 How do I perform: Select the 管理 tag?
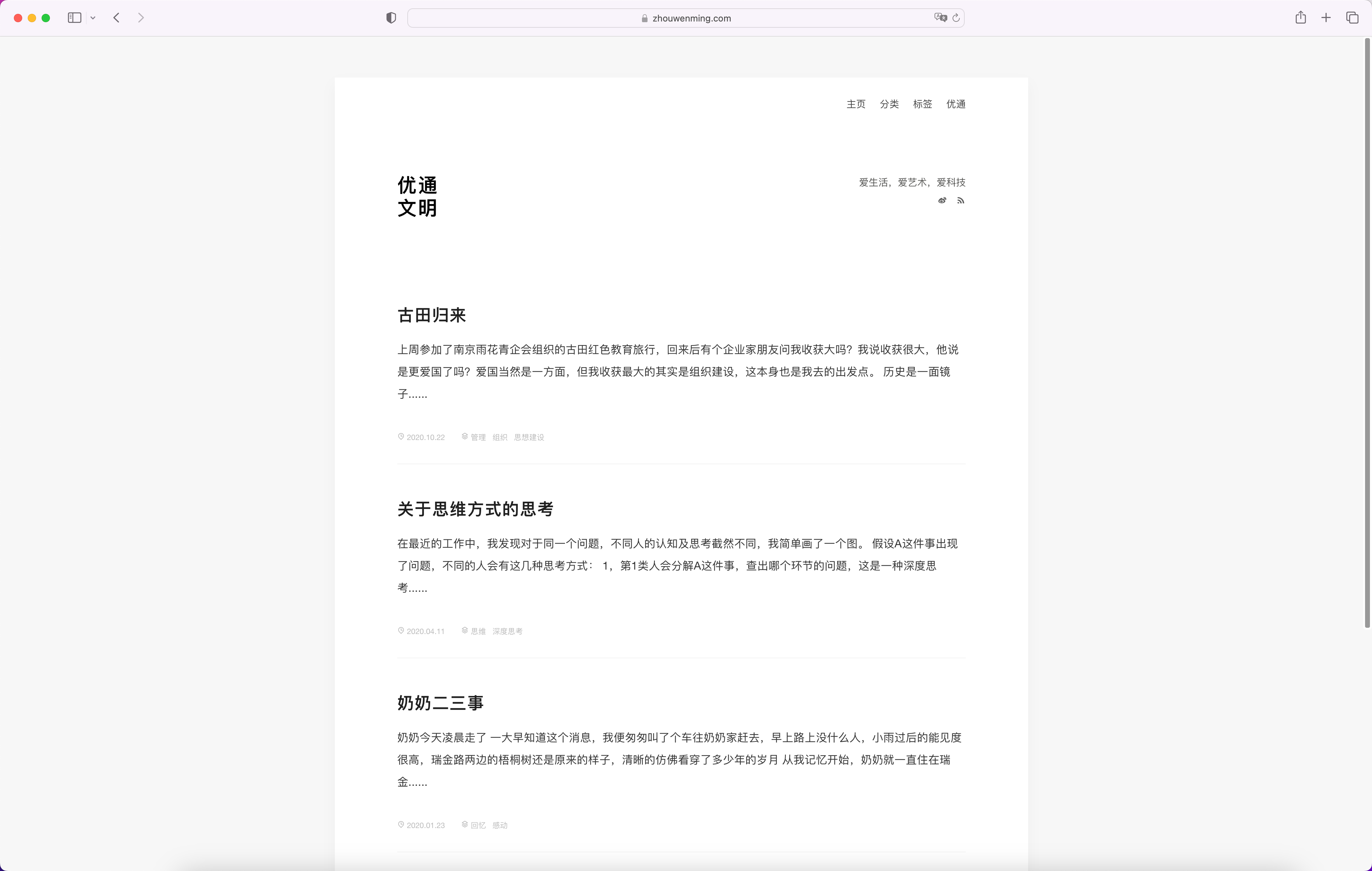point(478,437)
